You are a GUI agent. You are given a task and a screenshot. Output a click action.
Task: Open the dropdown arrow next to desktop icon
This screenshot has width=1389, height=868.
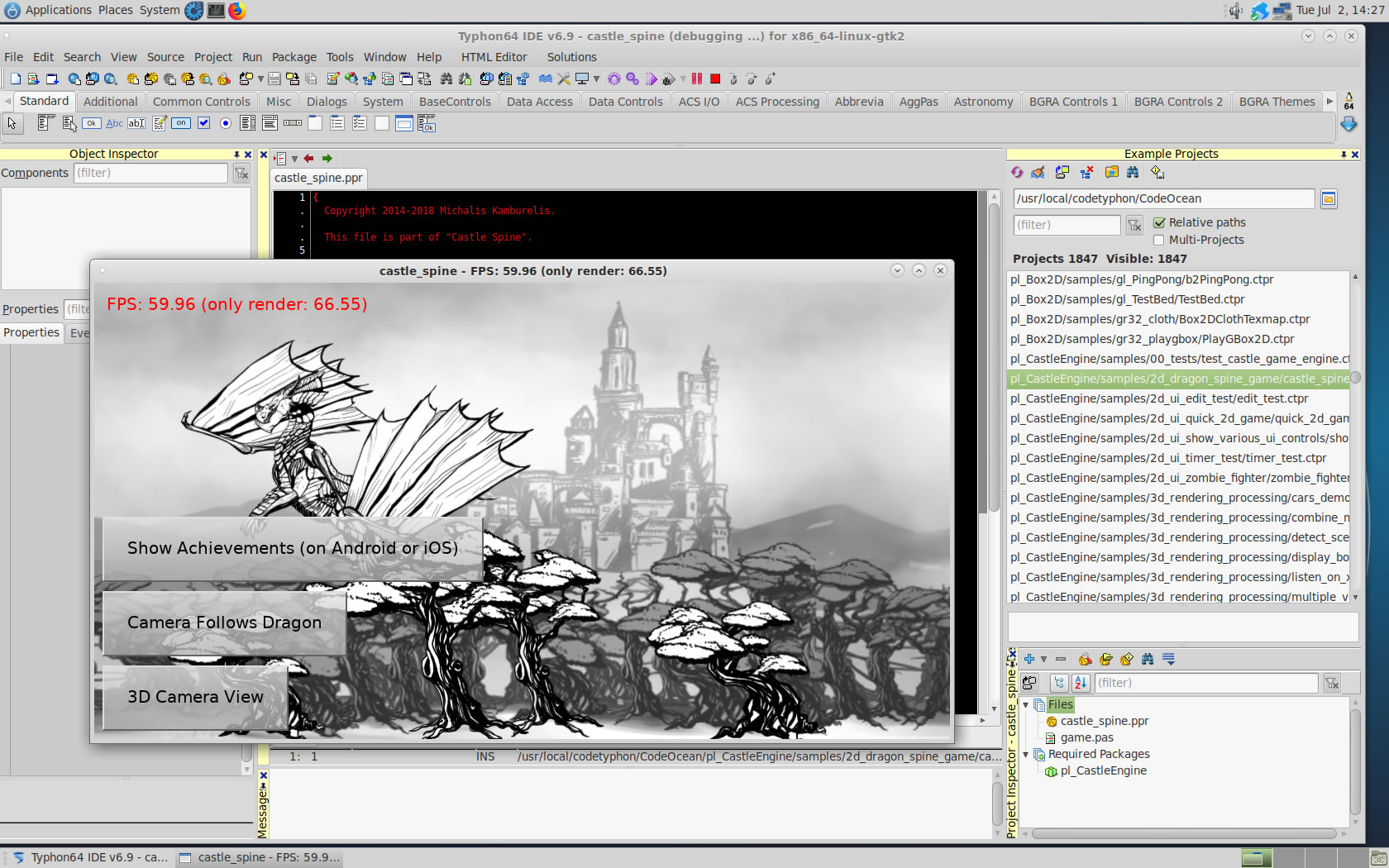596,79
